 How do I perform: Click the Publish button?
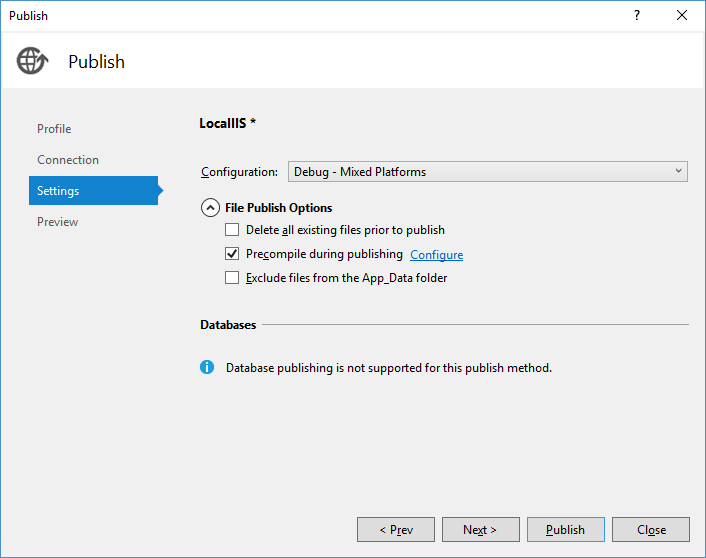pyautogui.click(x=566, y=530)
